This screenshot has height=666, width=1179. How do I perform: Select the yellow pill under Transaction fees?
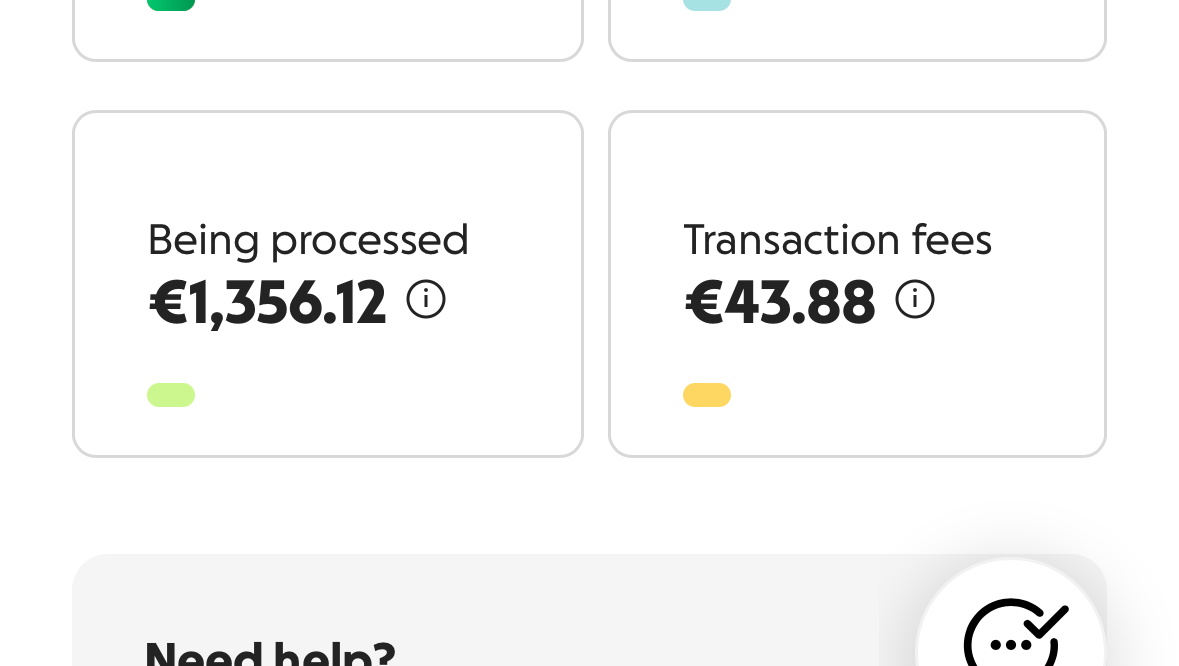707,395
